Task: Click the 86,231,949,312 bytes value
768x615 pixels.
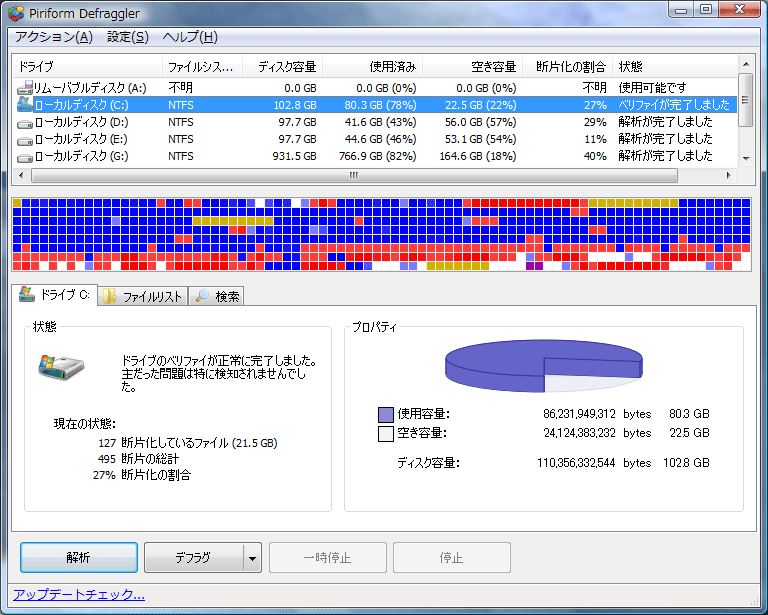Action: pyautogui.click(x=597, y=414)
